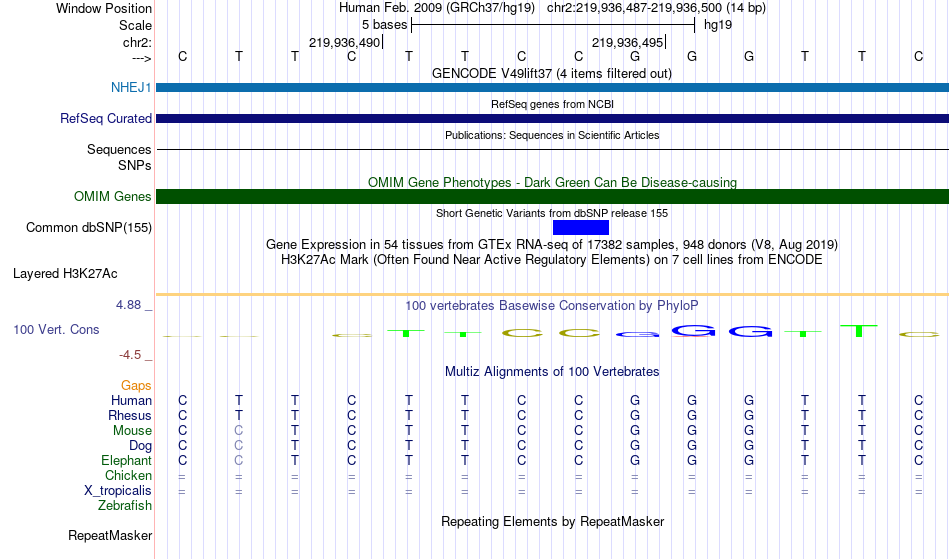Click the hg19 scale label
Viewport: 950px width, 559px height.
pos(718,25)
